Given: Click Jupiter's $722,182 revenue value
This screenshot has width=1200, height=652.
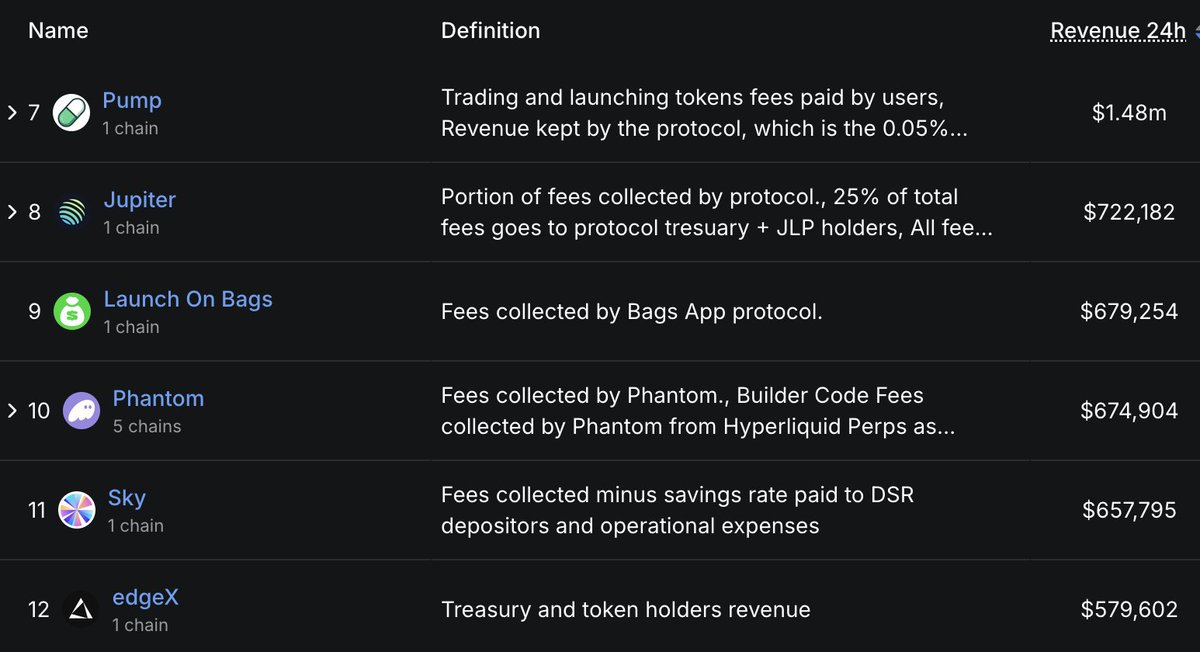Looking at the screenshot, I should pos(1129,212).
